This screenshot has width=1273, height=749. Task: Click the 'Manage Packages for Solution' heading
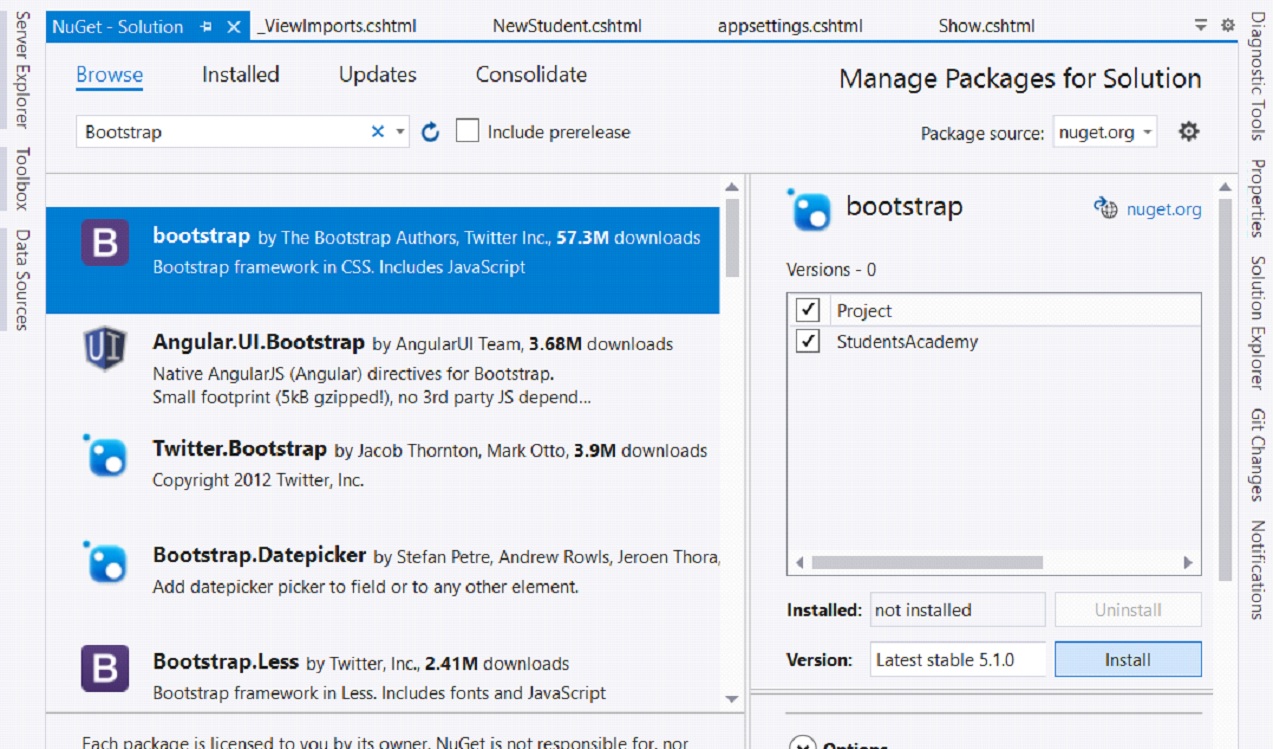point(1020,79)
